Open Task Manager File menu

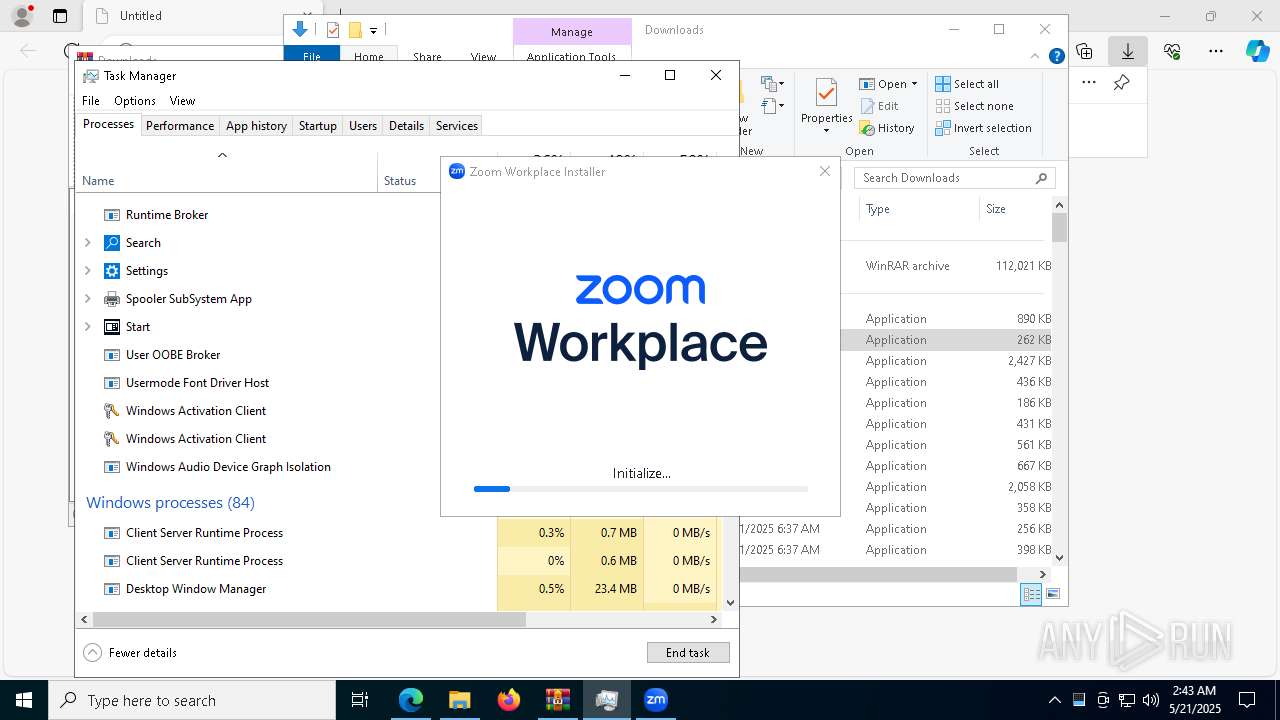click(91, 101)
